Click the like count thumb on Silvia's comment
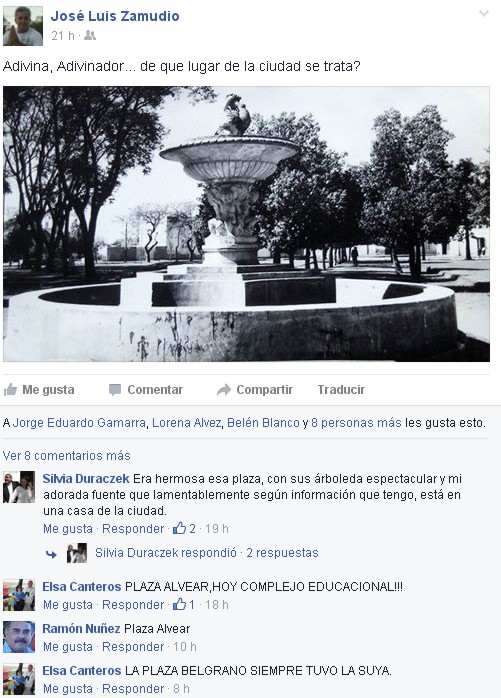Image resolution: width=501 pixels, height=698 pixels. coord(179,528)
